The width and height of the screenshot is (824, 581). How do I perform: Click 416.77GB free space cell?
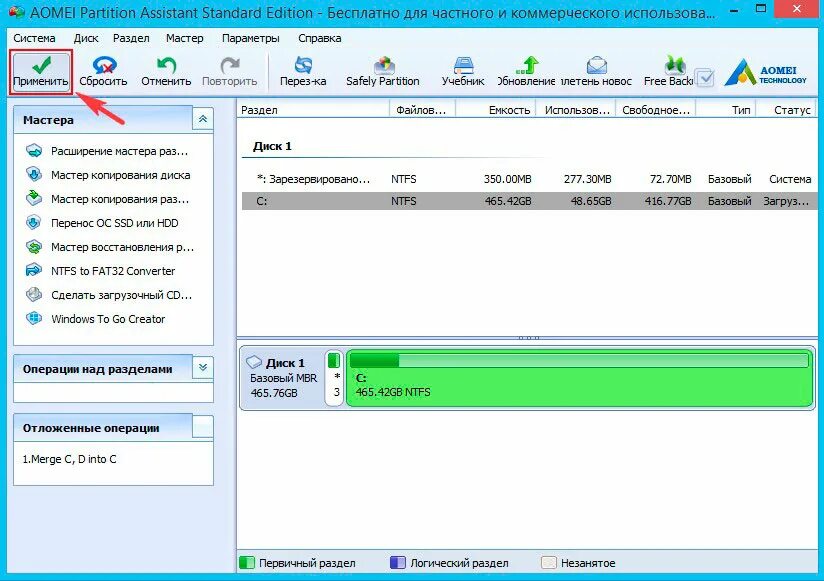click(x=668, y=201)
